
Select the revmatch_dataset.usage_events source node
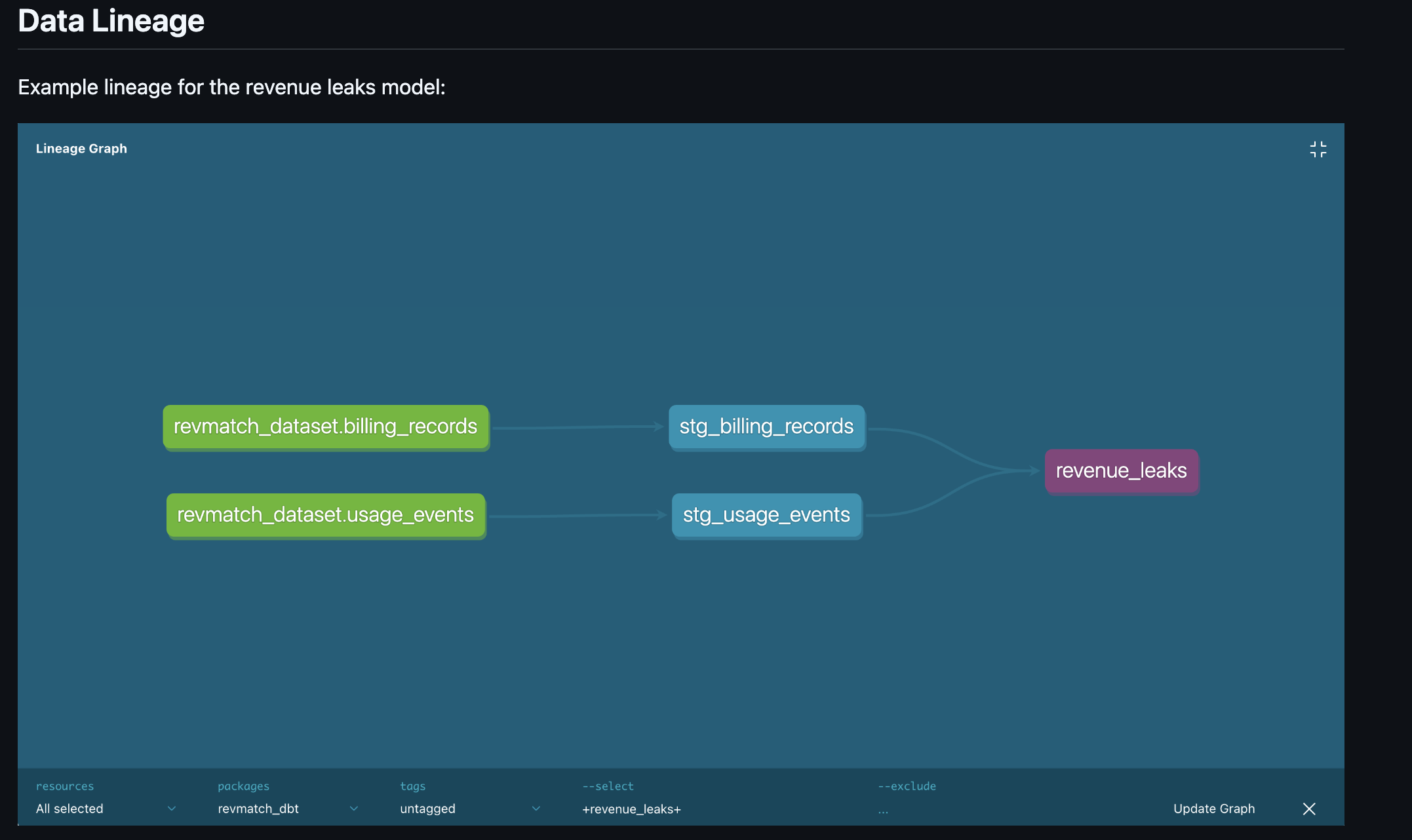click(326, 515)
